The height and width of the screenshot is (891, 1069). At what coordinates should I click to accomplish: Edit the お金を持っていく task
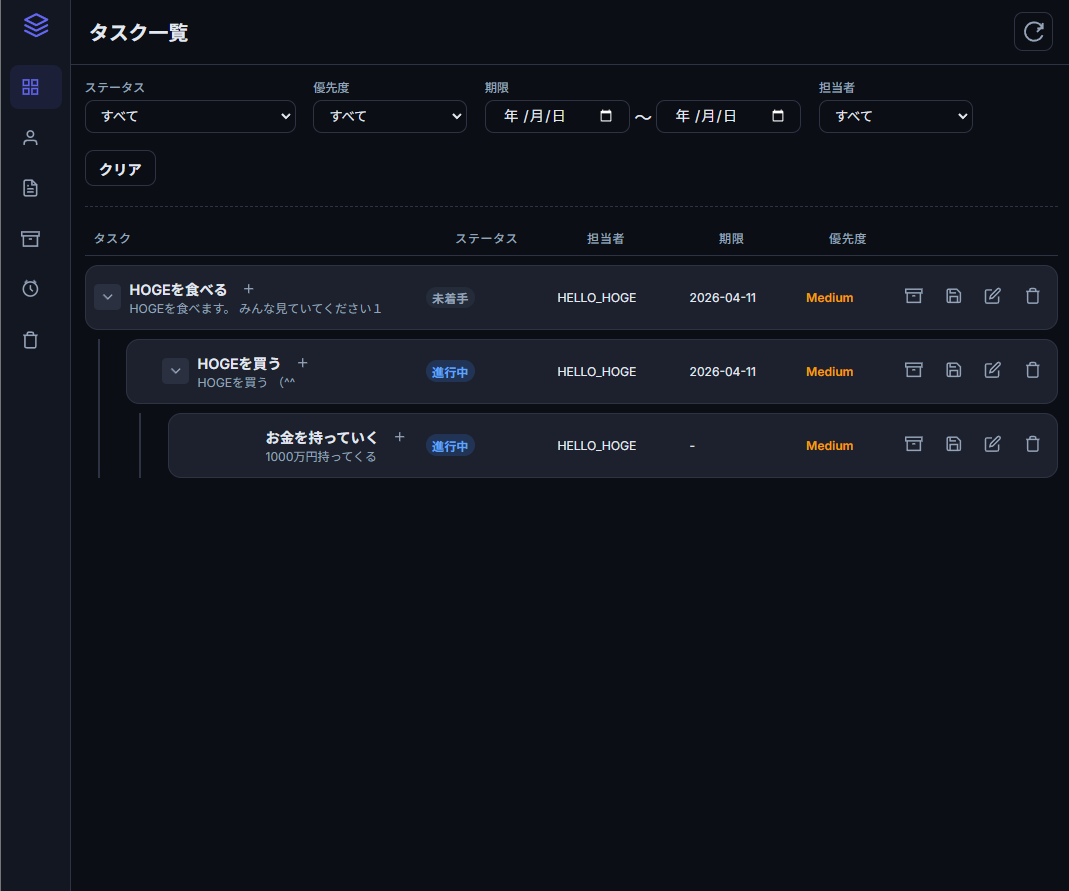pyautogui.click(x=993, y=444)
